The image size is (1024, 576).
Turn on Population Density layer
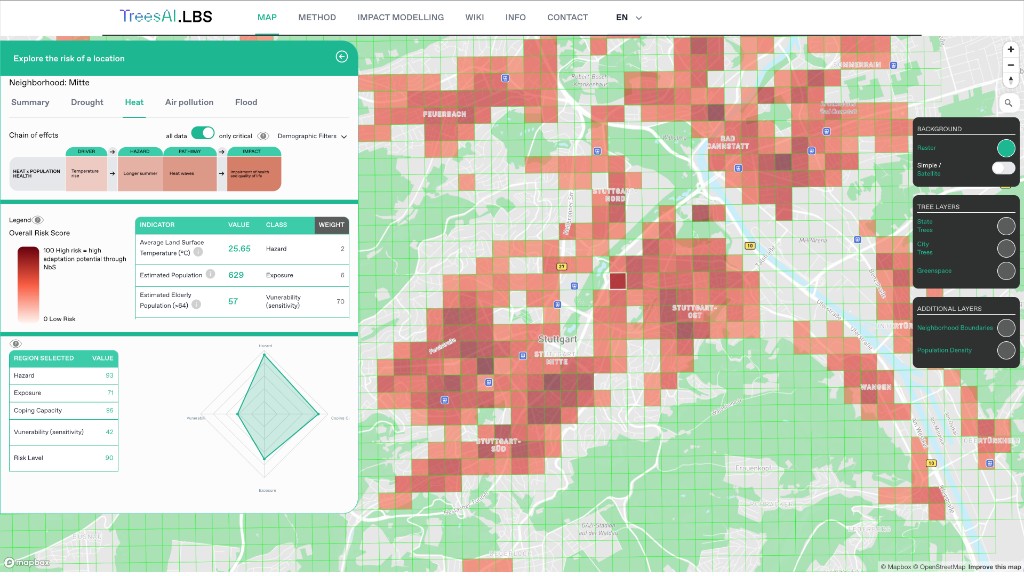[x=1006, y=350]
